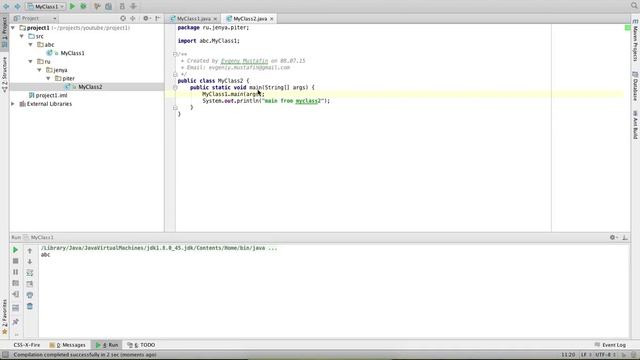Image resolution: width=640 pixels, height=360 pixels.
Task: Stop the running process
Action: point(16,261)
